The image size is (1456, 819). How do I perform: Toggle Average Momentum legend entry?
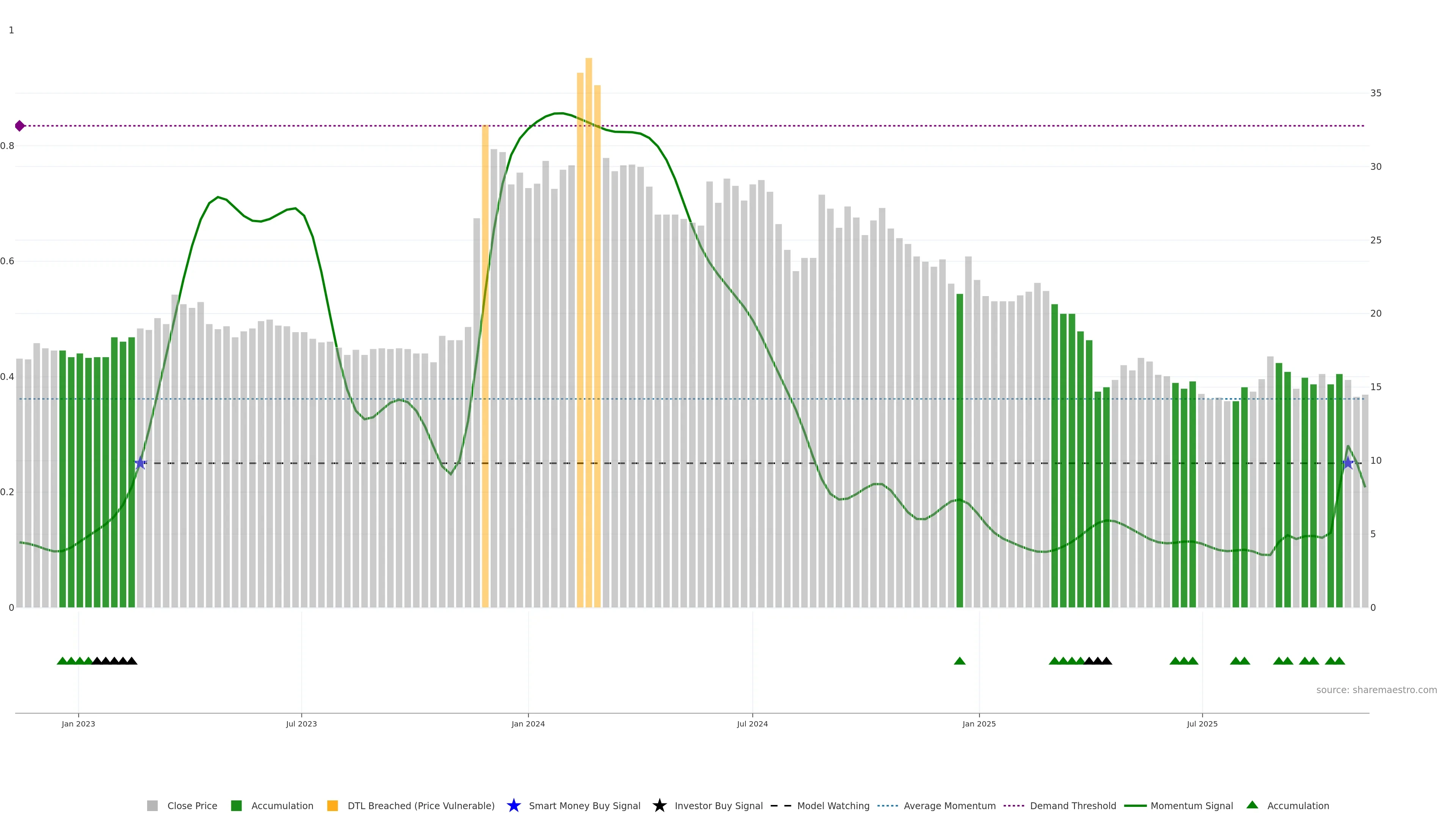coord(949,805)
